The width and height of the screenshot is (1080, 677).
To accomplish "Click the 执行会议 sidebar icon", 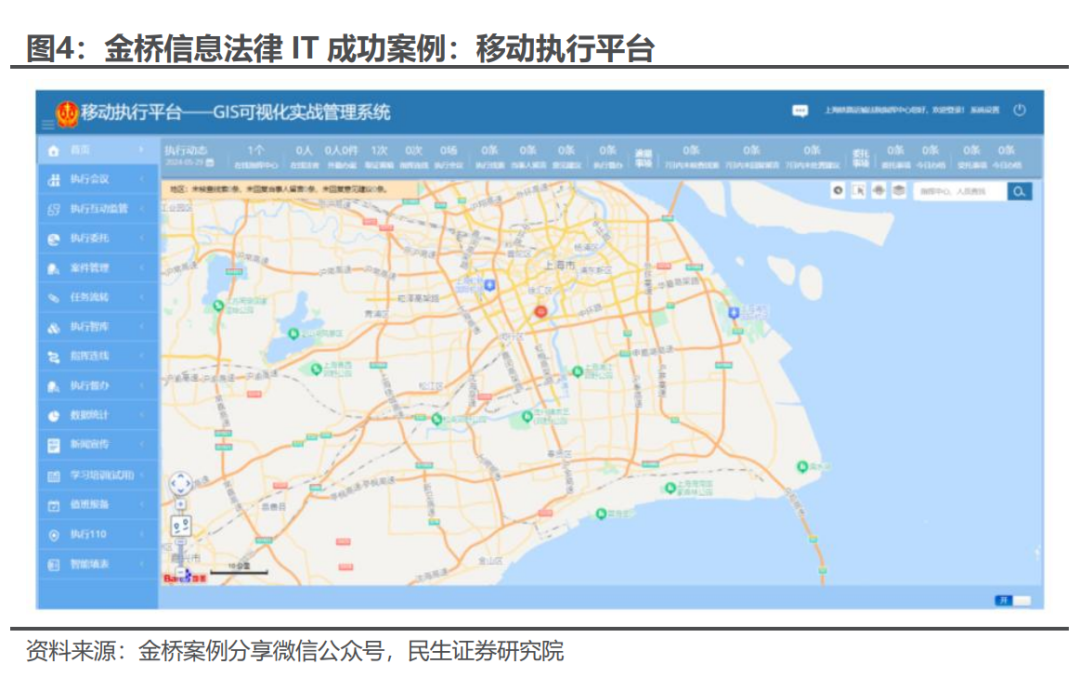I will [x=54, y=180].
